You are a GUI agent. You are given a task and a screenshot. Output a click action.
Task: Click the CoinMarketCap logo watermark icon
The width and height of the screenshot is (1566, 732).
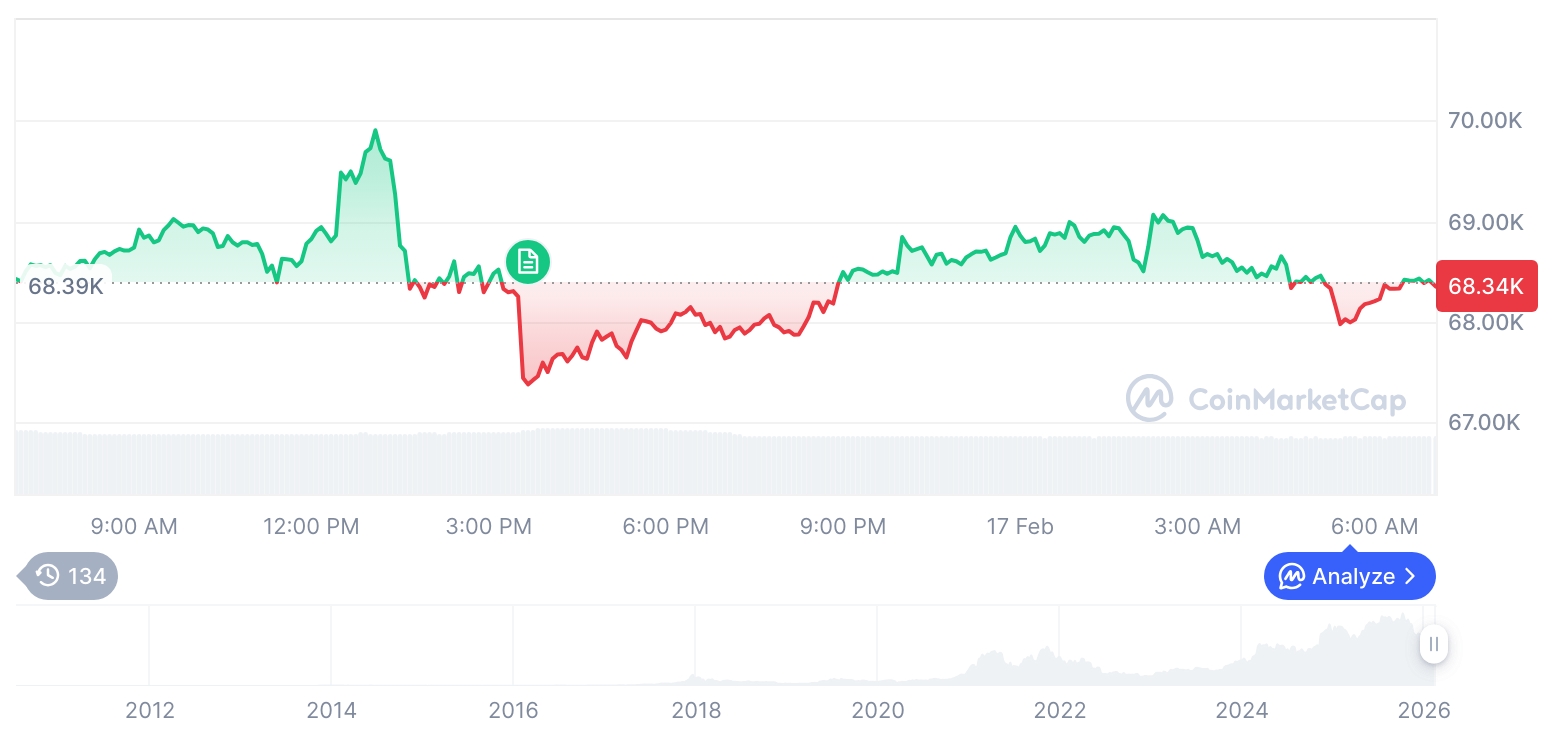pyautogui.click(x=1149, y=399)
